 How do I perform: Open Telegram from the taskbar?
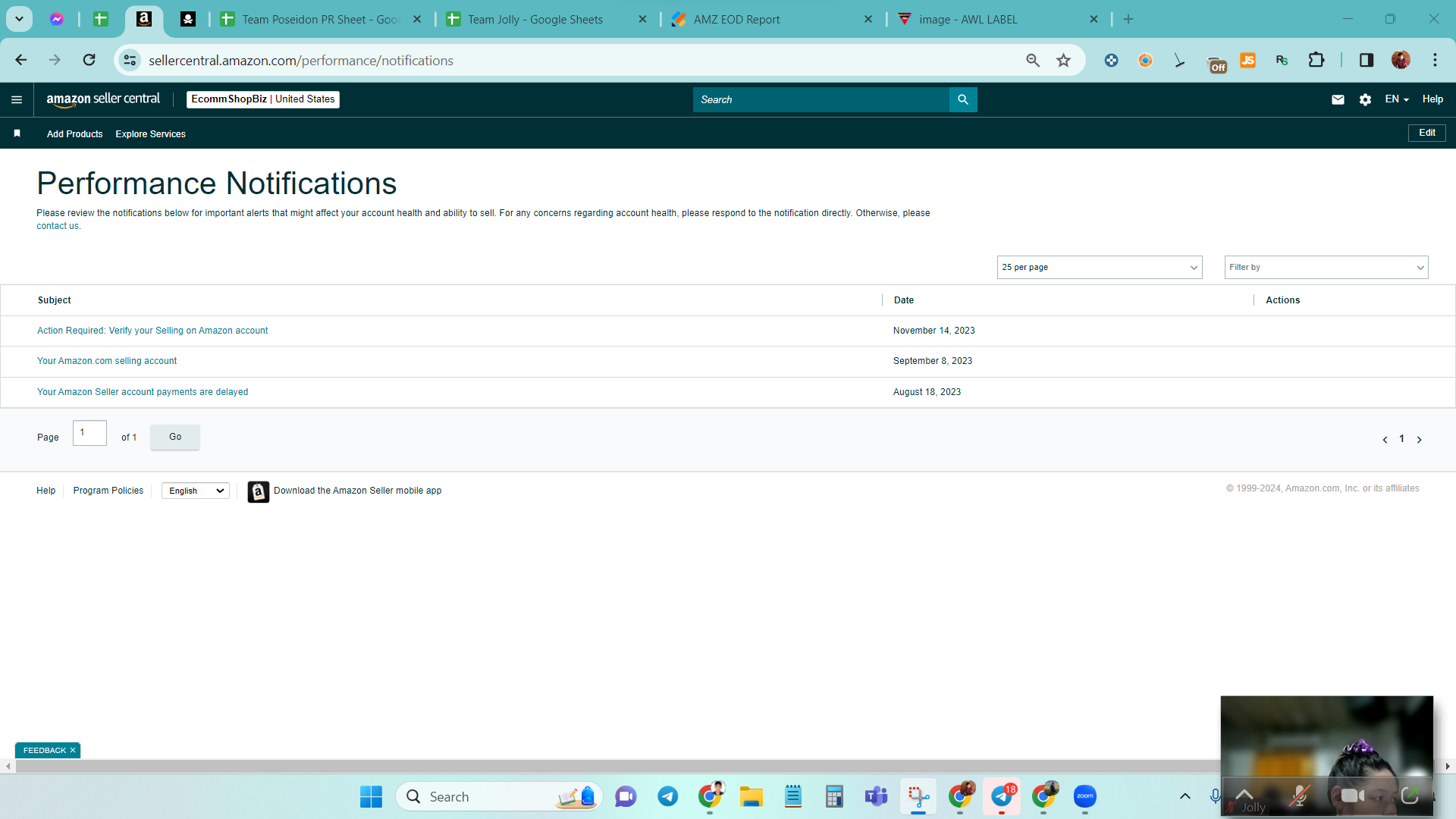pyautogui.click(x=667, y=796)
